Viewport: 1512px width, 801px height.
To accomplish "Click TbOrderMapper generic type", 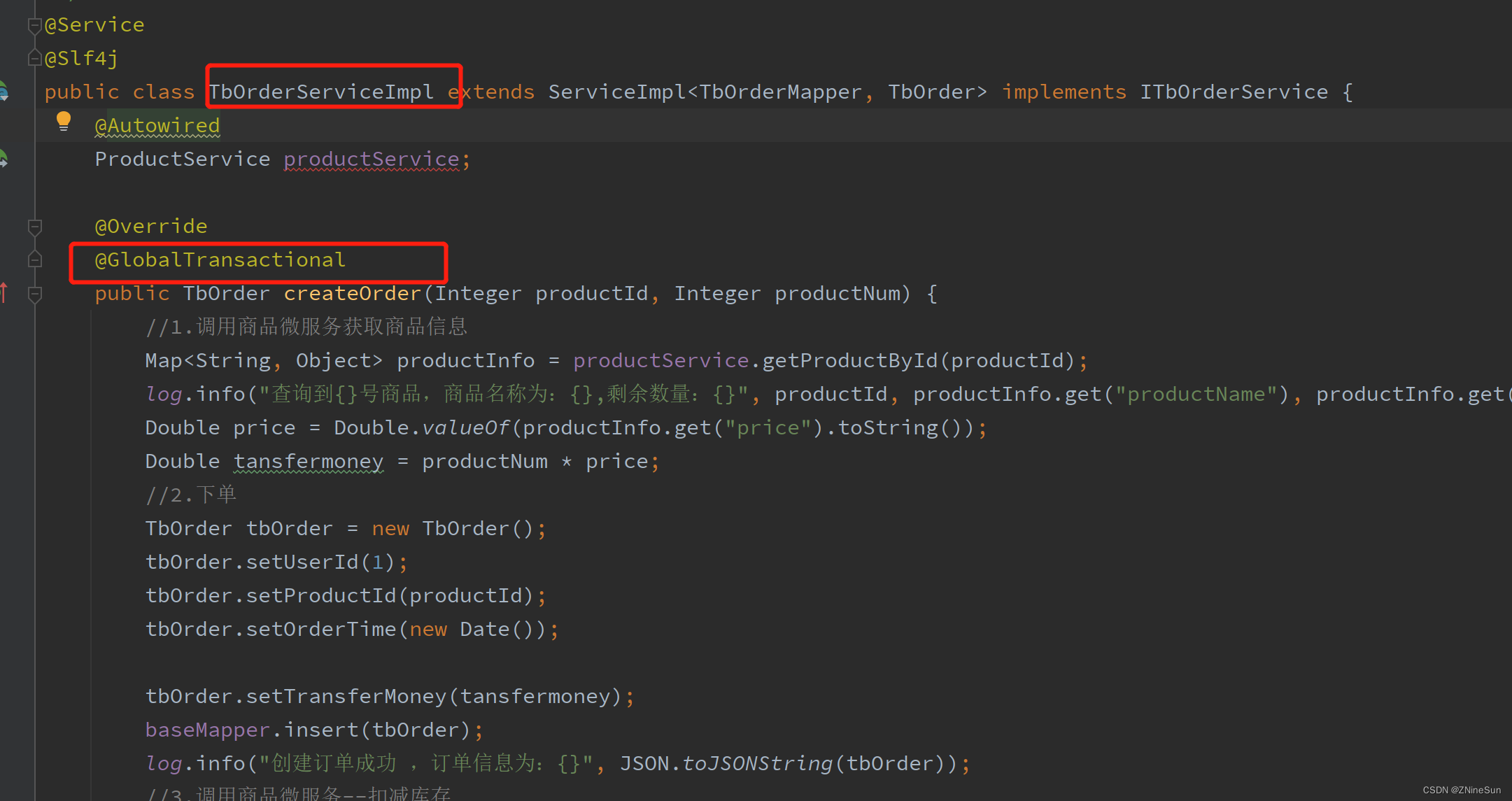I will 781,92.
